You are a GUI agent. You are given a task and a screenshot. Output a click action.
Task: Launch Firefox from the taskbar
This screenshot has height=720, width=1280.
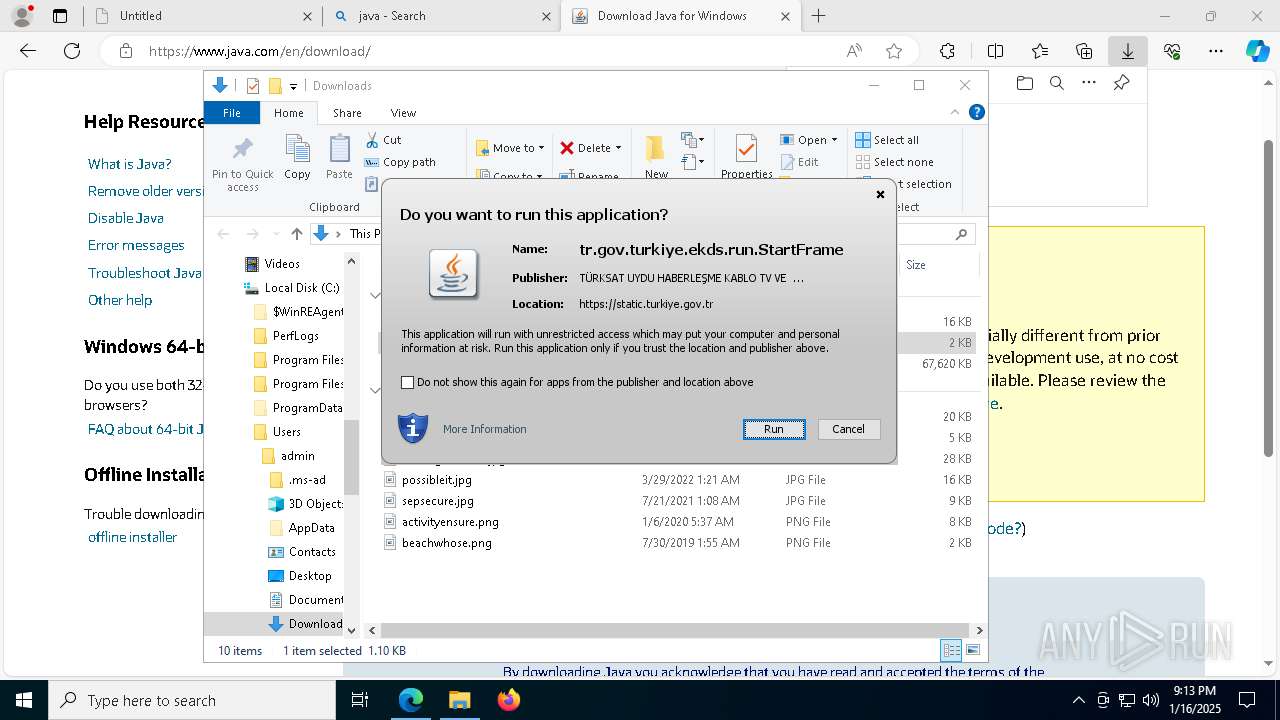point(509,700)
